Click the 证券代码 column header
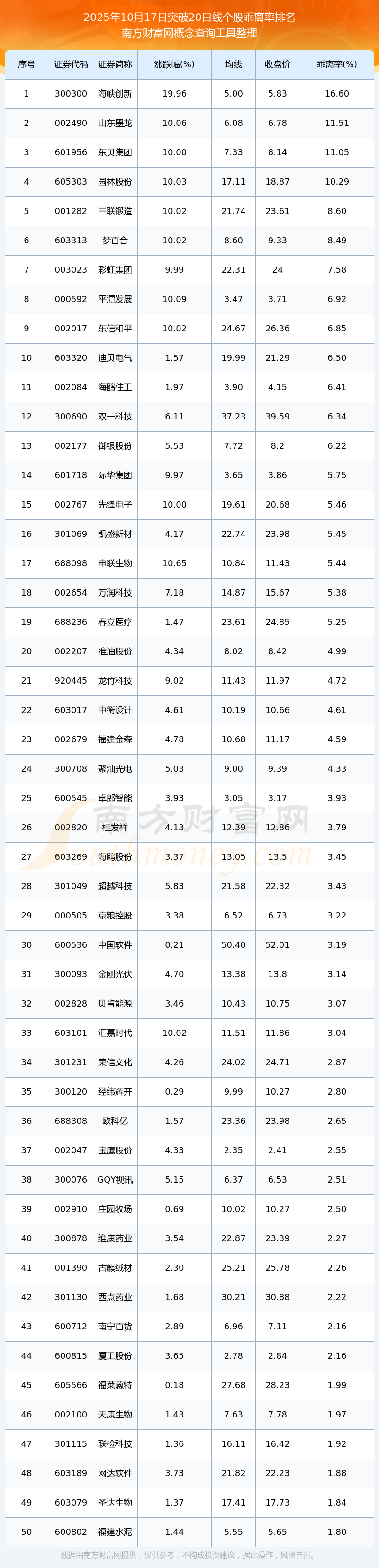Screen dimensions: 379x1568 (71, 64)
